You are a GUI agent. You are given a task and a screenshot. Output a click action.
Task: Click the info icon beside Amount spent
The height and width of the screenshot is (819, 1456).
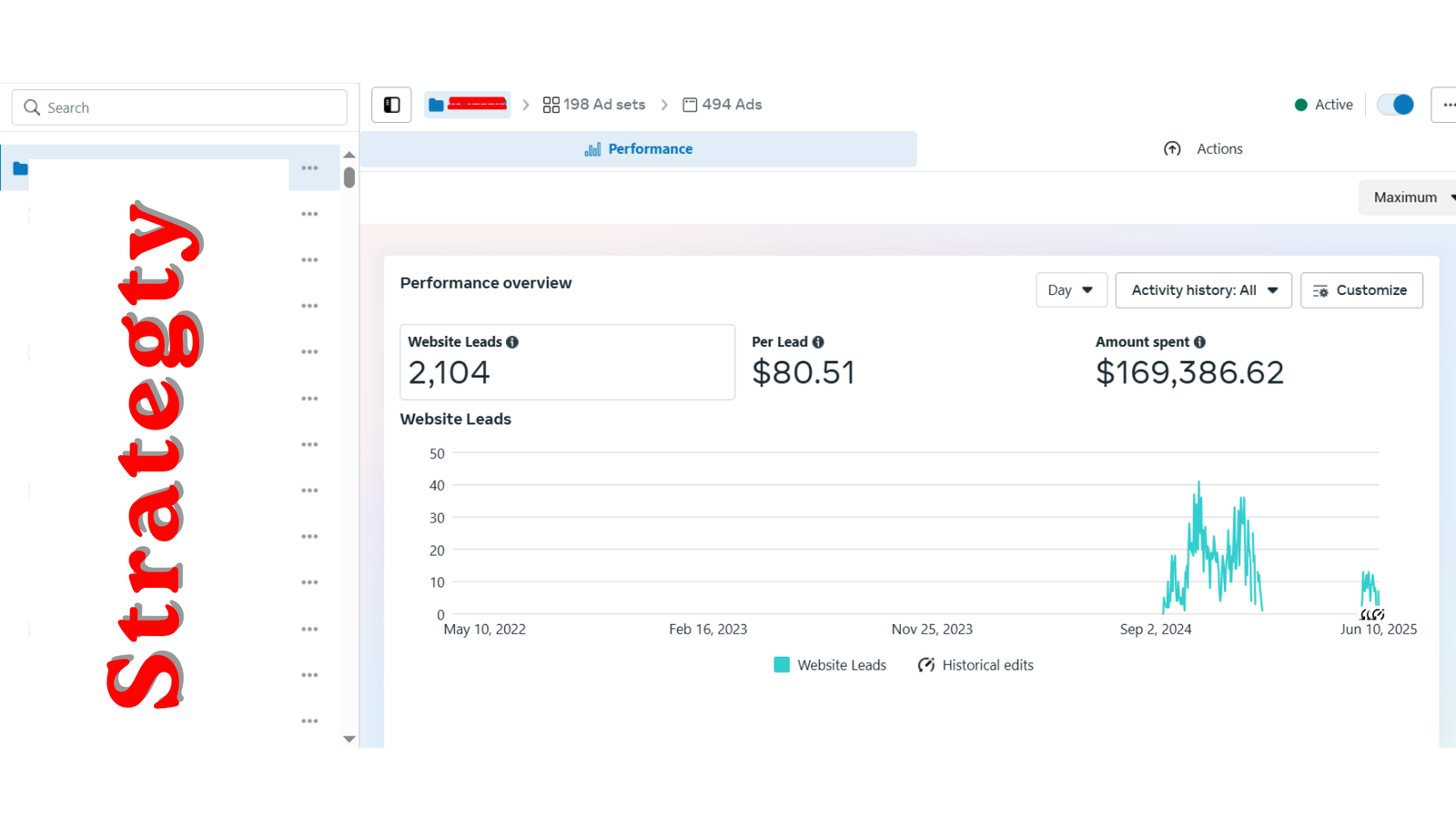(1199, 342)
